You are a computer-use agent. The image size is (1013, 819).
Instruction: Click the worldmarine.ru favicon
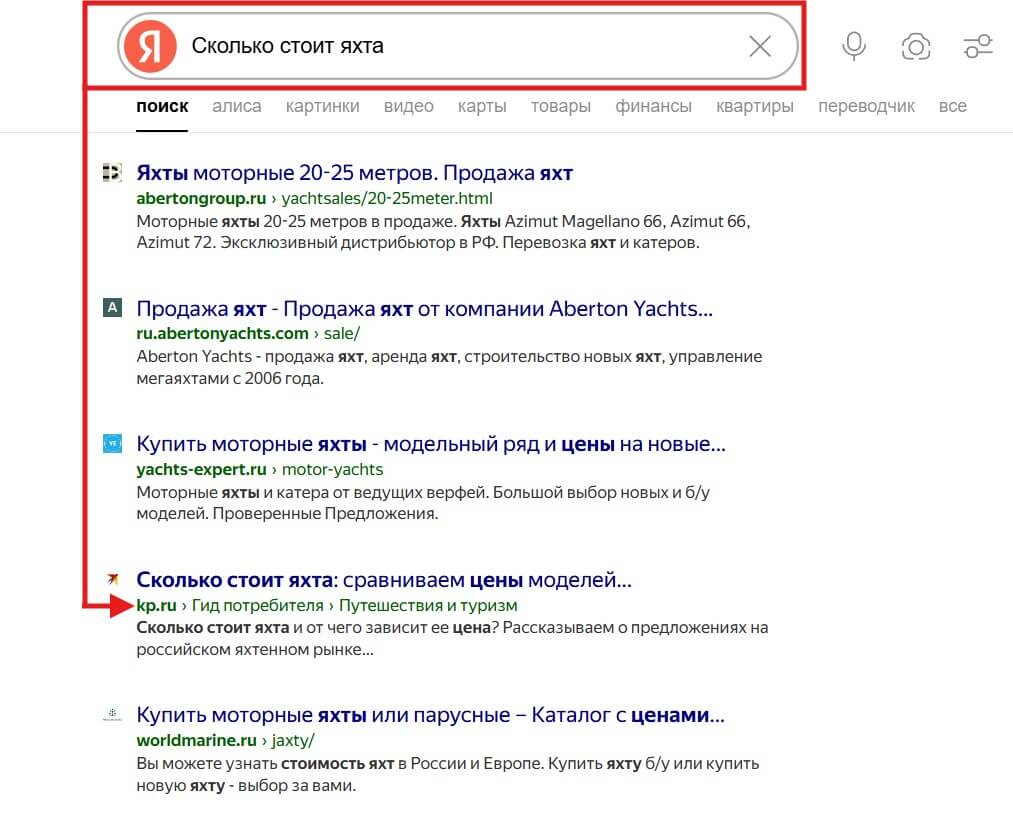click(x=112, y=715)
